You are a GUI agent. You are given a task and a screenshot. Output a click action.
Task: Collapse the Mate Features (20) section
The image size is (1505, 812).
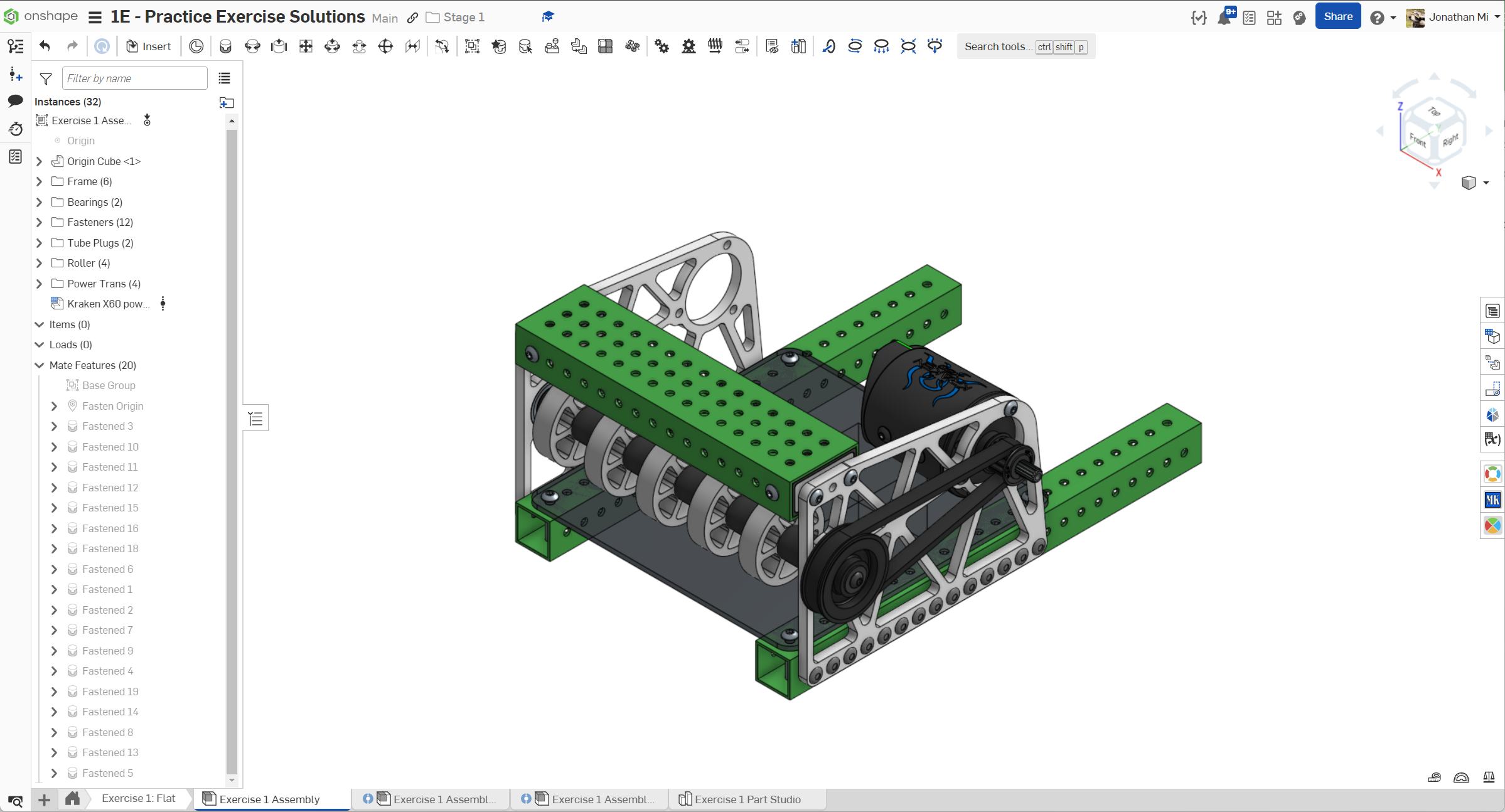pyautogui.click(x=40, y=365)
